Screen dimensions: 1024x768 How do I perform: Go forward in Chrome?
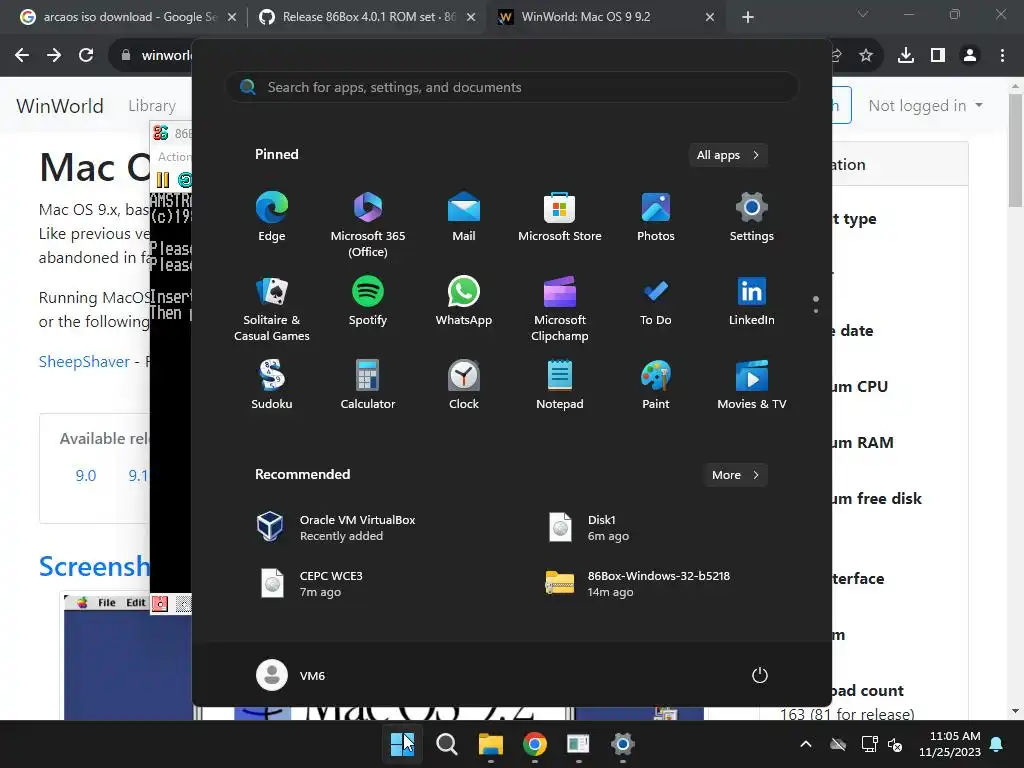[x=54, y=56]
